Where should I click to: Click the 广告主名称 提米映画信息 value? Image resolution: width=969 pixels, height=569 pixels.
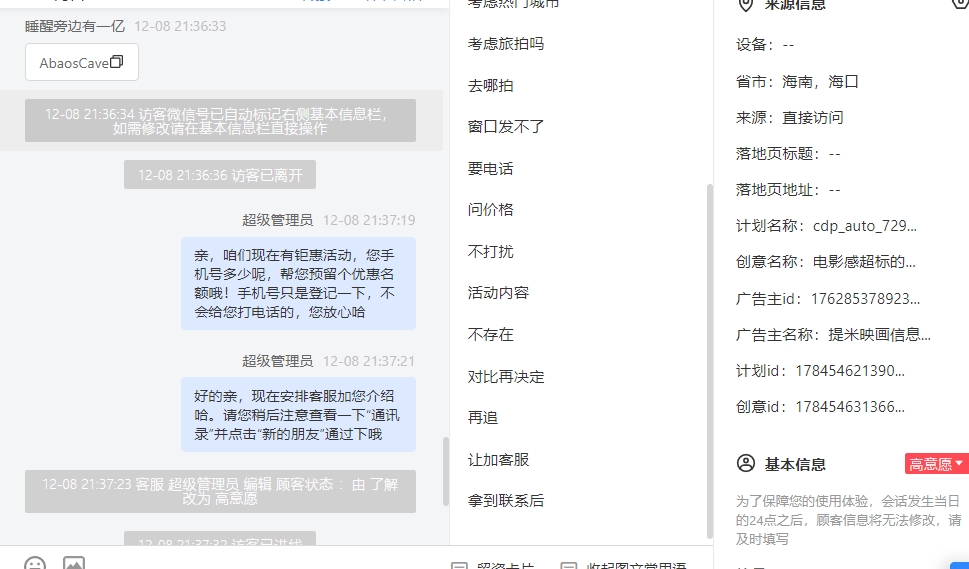[x=879, y=335]
